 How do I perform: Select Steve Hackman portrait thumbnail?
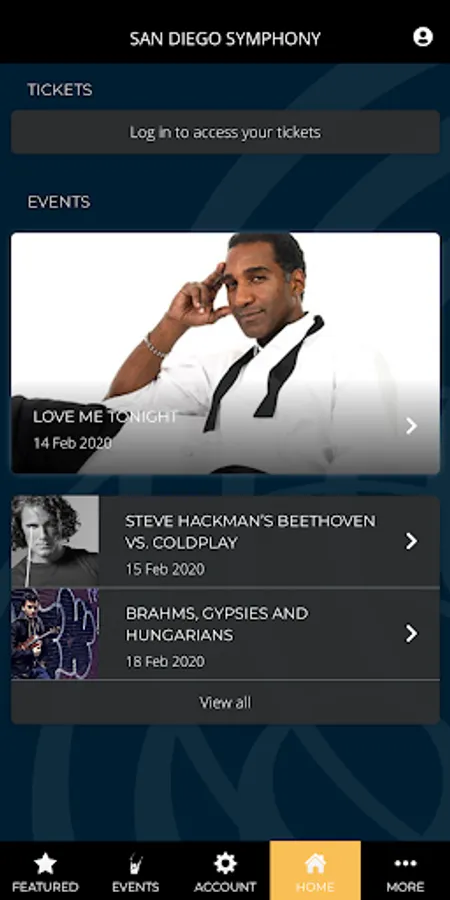(55, 541)
